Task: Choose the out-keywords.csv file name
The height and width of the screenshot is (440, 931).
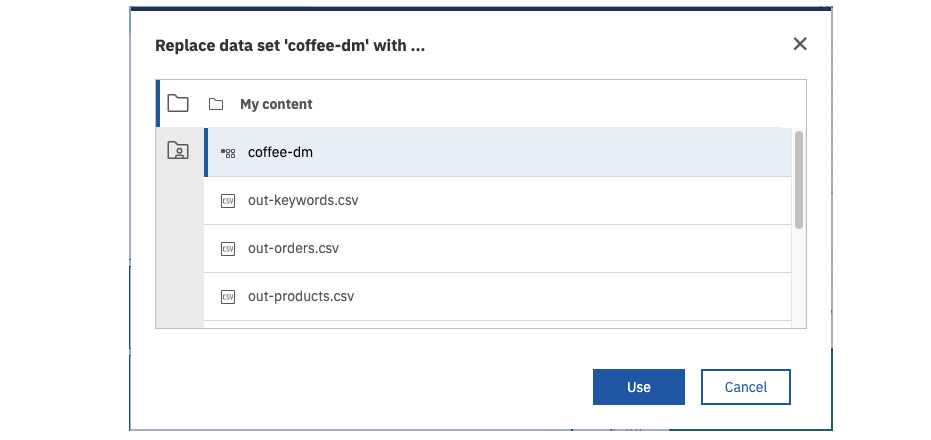Action: [303, 200]
